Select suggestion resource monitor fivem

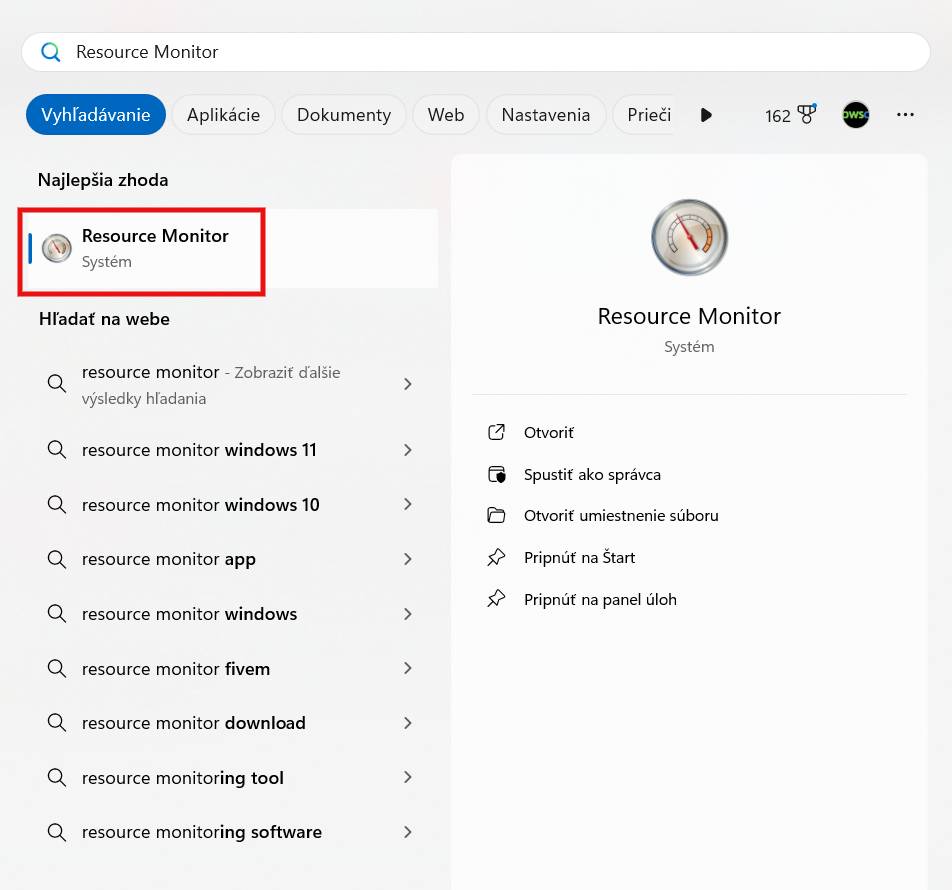231,668
